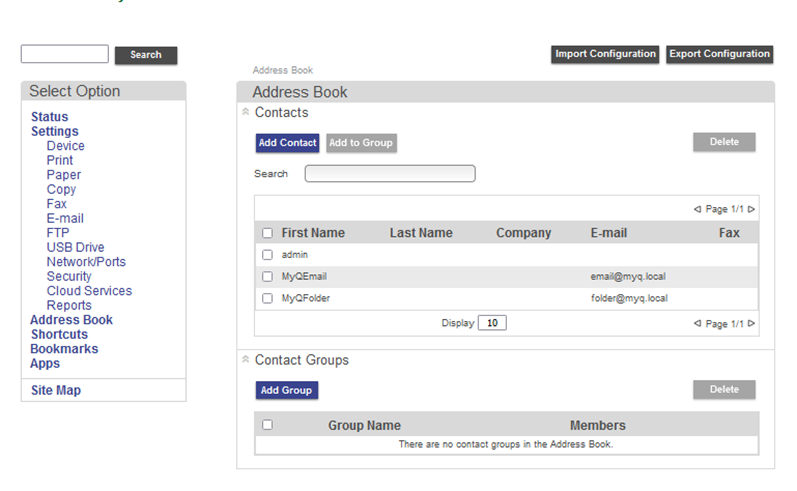Toggle select-all checkbox in Contact Groups header
This screenshot has width=797, height=491.
coord(267,425)
